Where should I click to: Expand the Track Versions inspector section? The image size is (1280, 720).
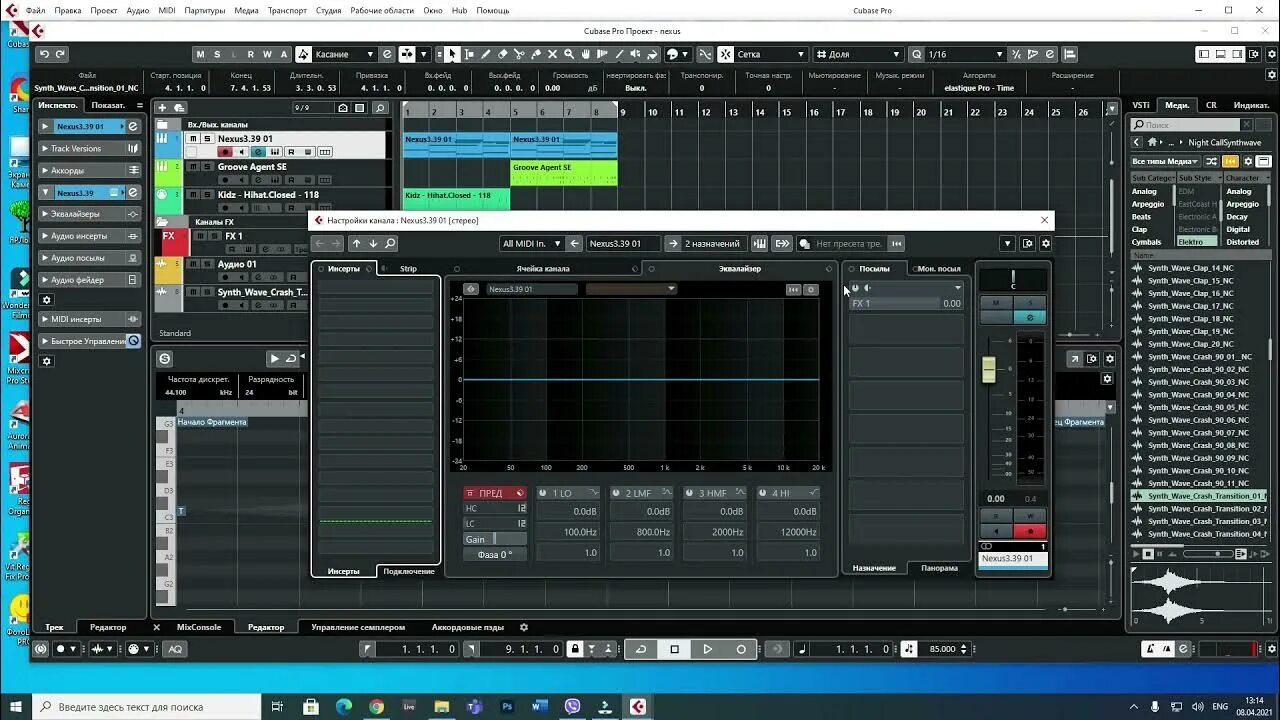90,148
